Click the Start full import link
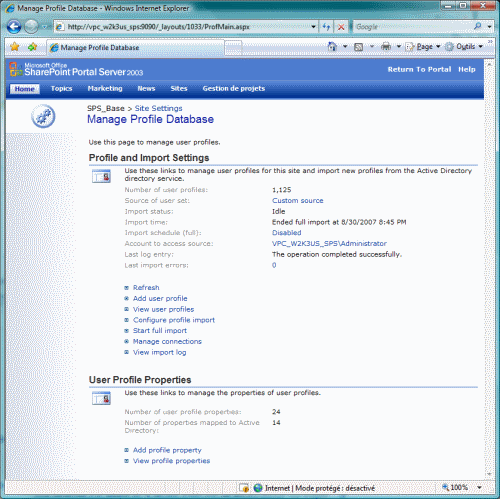Screen dimensions: 500x499 point(160,330)
